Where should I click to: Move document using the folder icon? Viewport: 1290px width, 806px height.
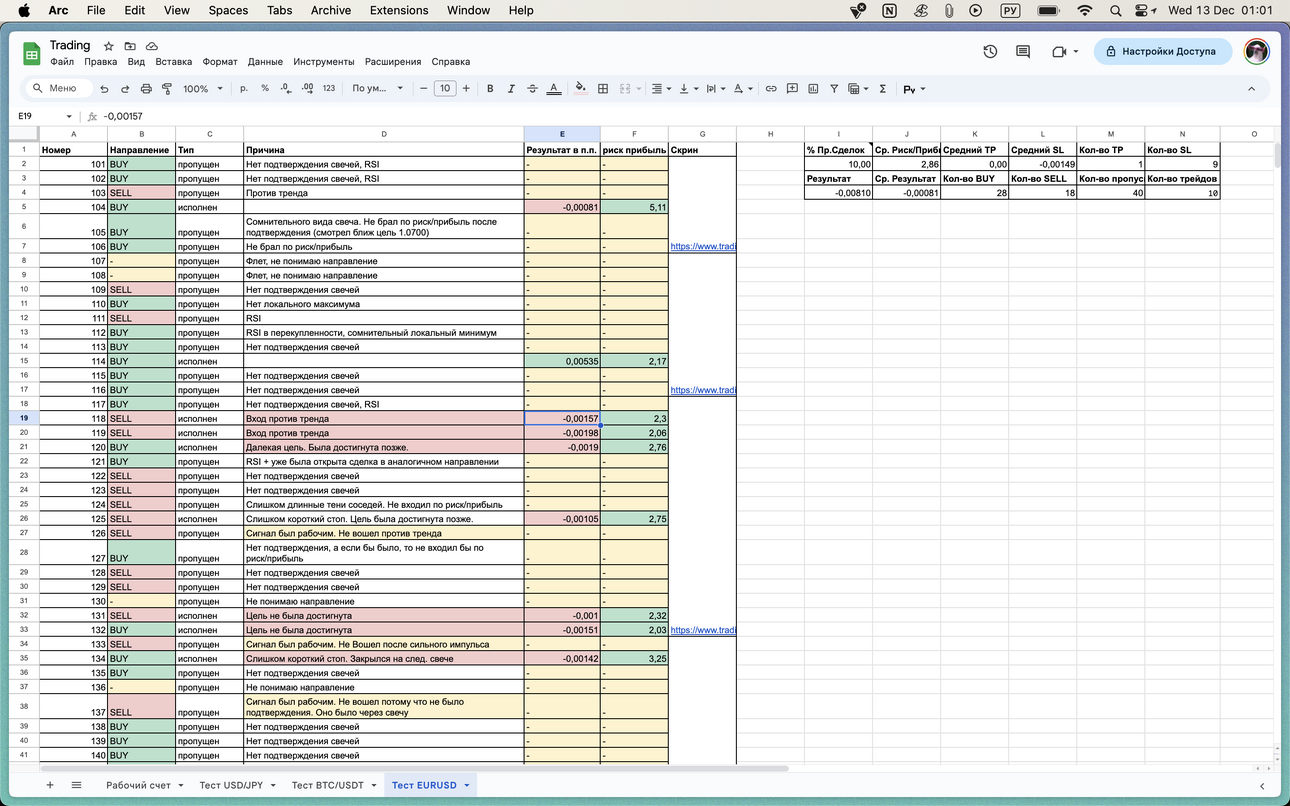pyautogui.click(x=130, y=46)
